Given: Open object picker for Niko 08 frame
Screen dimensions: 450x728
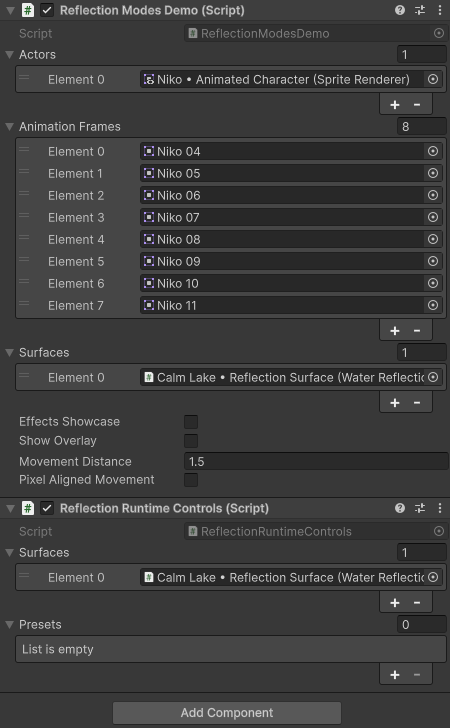Looking at the screenshot, I should (433, 239).
